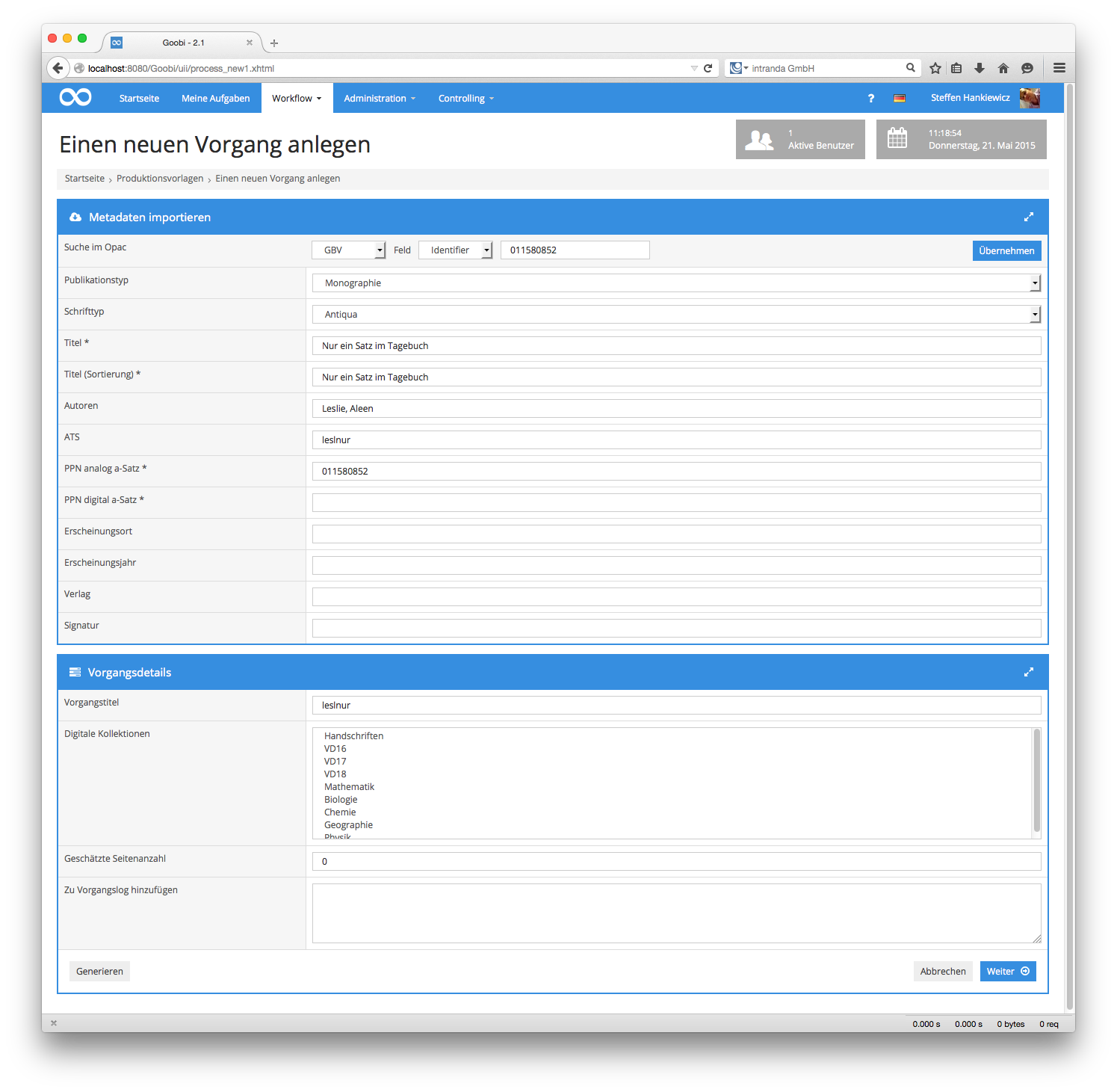Image resolution: width=1117 pixels, height=1092 pixels.
Task: Click Startseite breadcrumb link
Action: (84, 179)
